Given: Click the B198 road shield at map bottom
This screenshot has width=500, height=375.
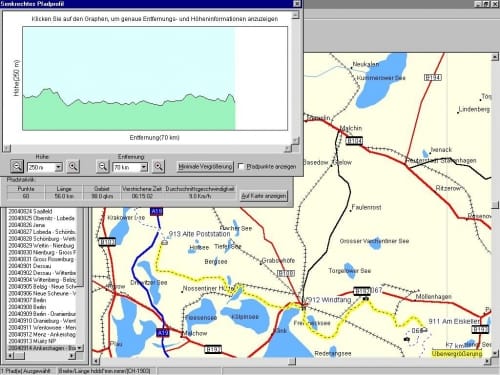Looking at the screenshot, I should coord(213,349).
